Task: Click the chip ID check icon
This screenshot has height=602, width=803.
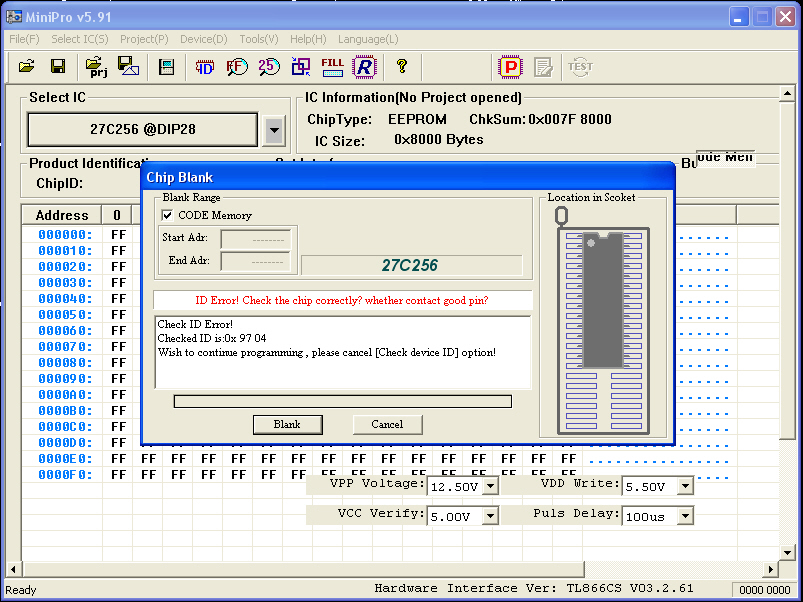Action: 205,67
